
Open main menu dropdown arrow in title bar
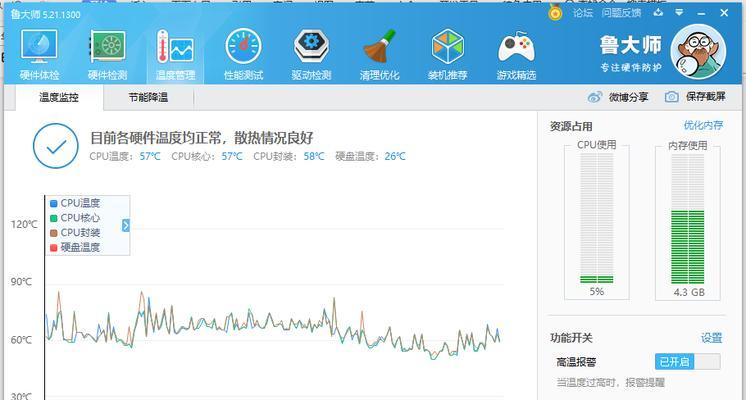pos(679,13)
